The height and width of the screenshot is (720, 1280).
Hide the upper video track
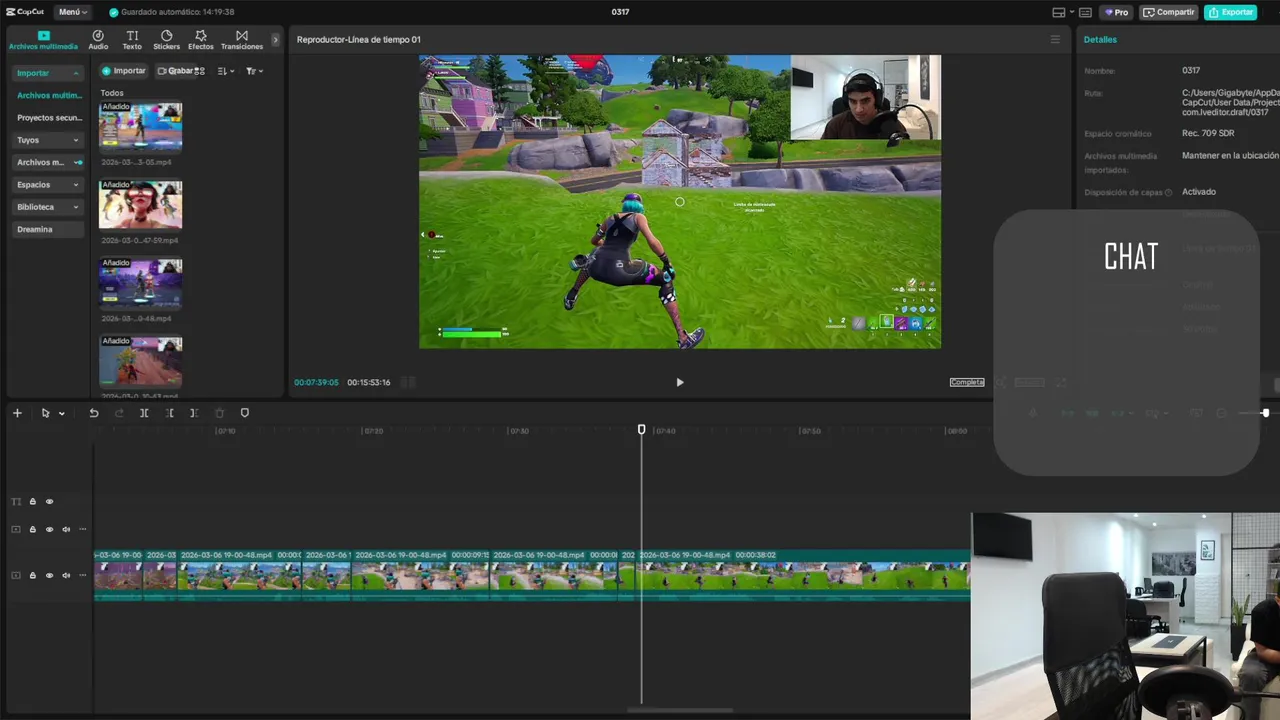[49, 530]
